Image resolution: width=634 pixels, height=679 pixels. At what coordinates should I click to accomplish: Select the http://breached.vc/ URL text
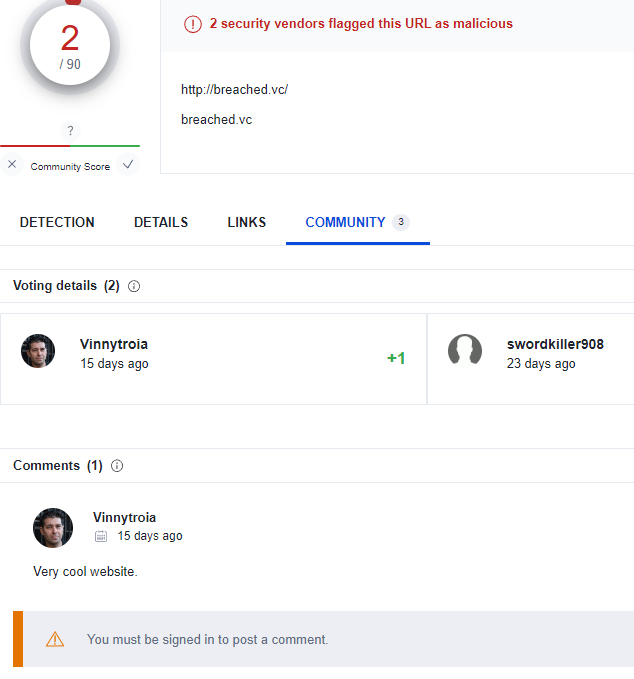pyautogui.click(x=234, y=90)
